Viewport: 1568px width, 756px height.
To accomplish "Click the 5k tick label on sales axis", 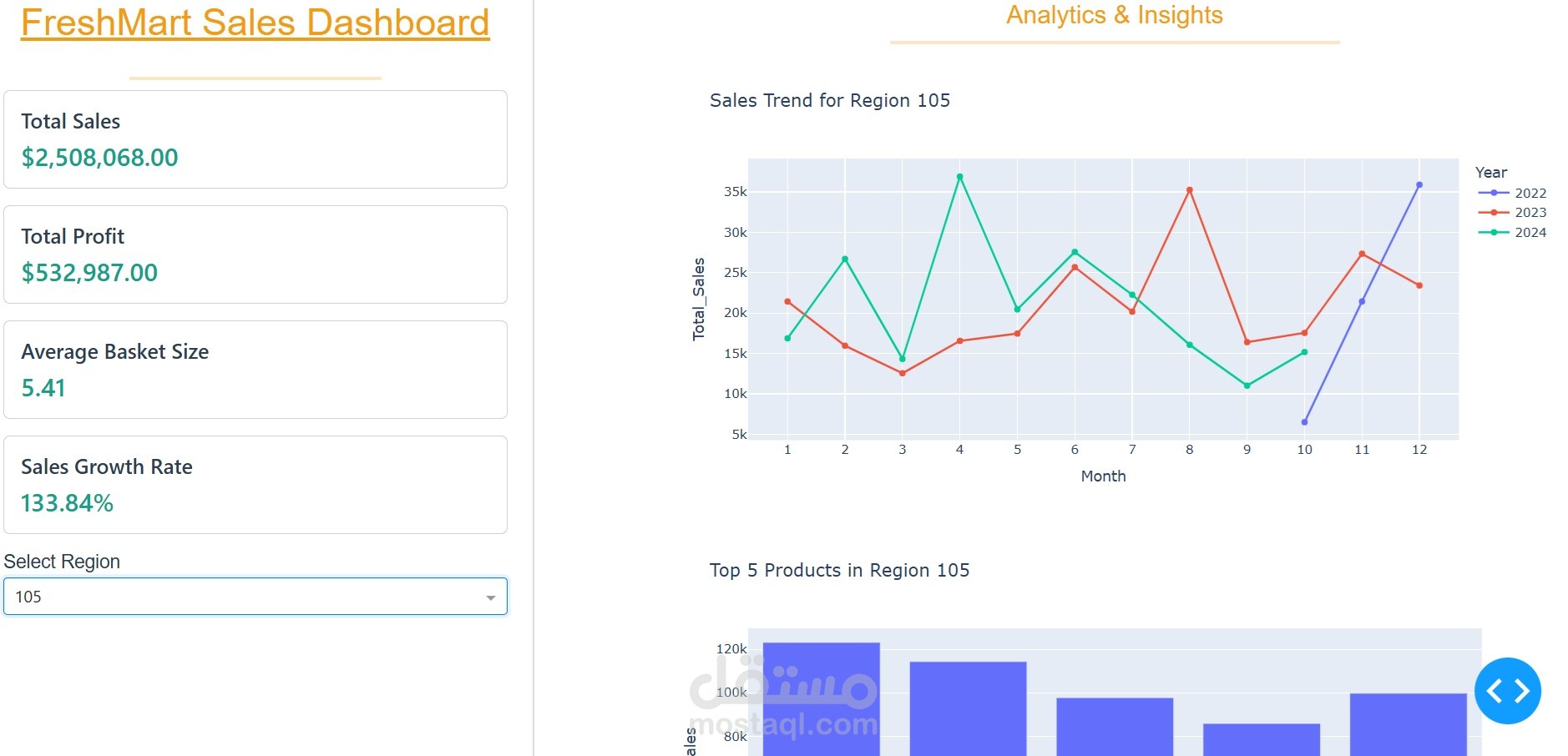I will [740, 435].
